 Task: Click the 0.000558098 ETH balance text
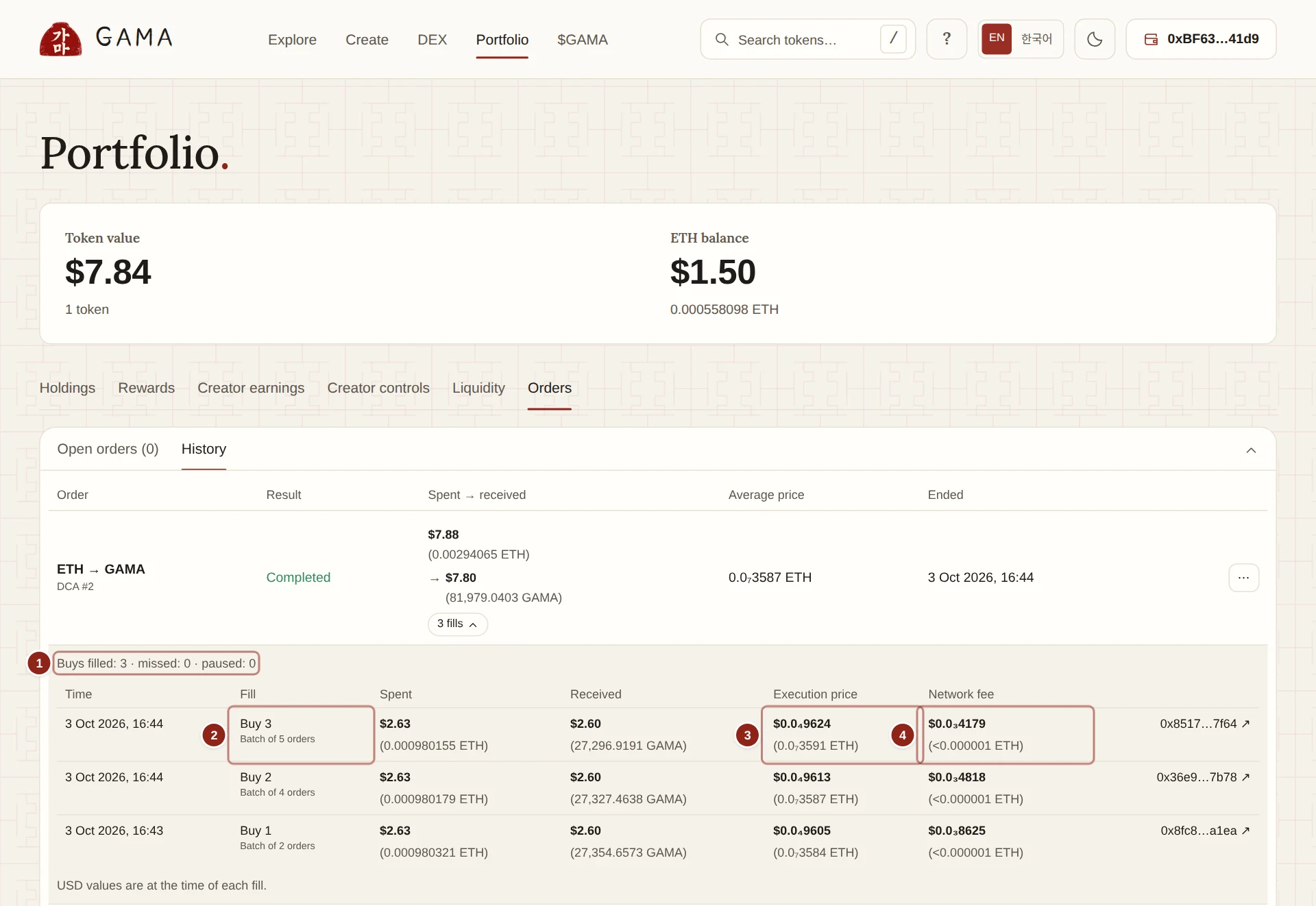[x=724, y=310]
